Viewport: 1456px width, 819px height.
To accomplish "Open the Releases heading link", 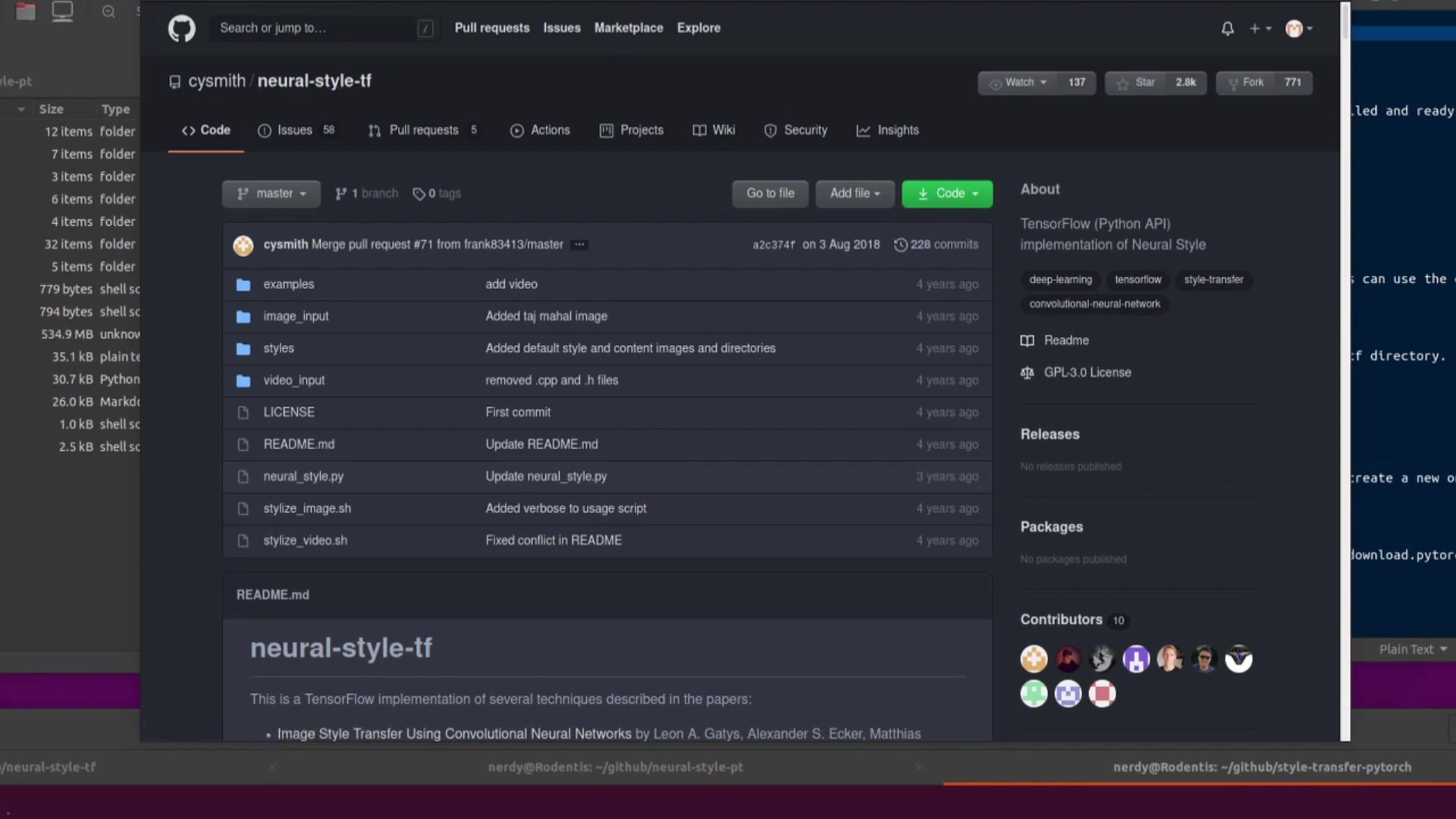I will pyautogui.click(x=1050, y=435).
